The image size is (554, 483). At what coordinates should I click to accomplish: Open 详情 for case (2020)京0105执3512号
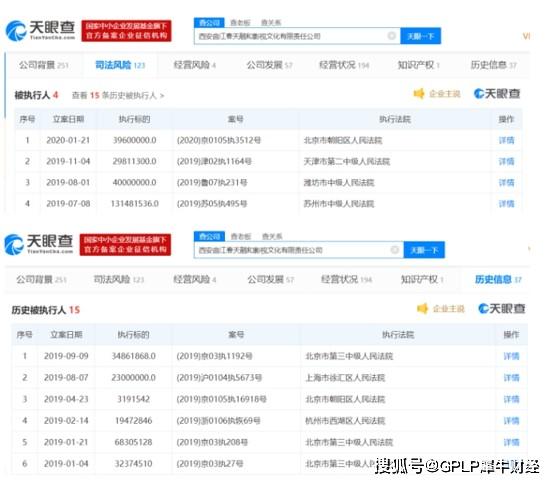506,140
